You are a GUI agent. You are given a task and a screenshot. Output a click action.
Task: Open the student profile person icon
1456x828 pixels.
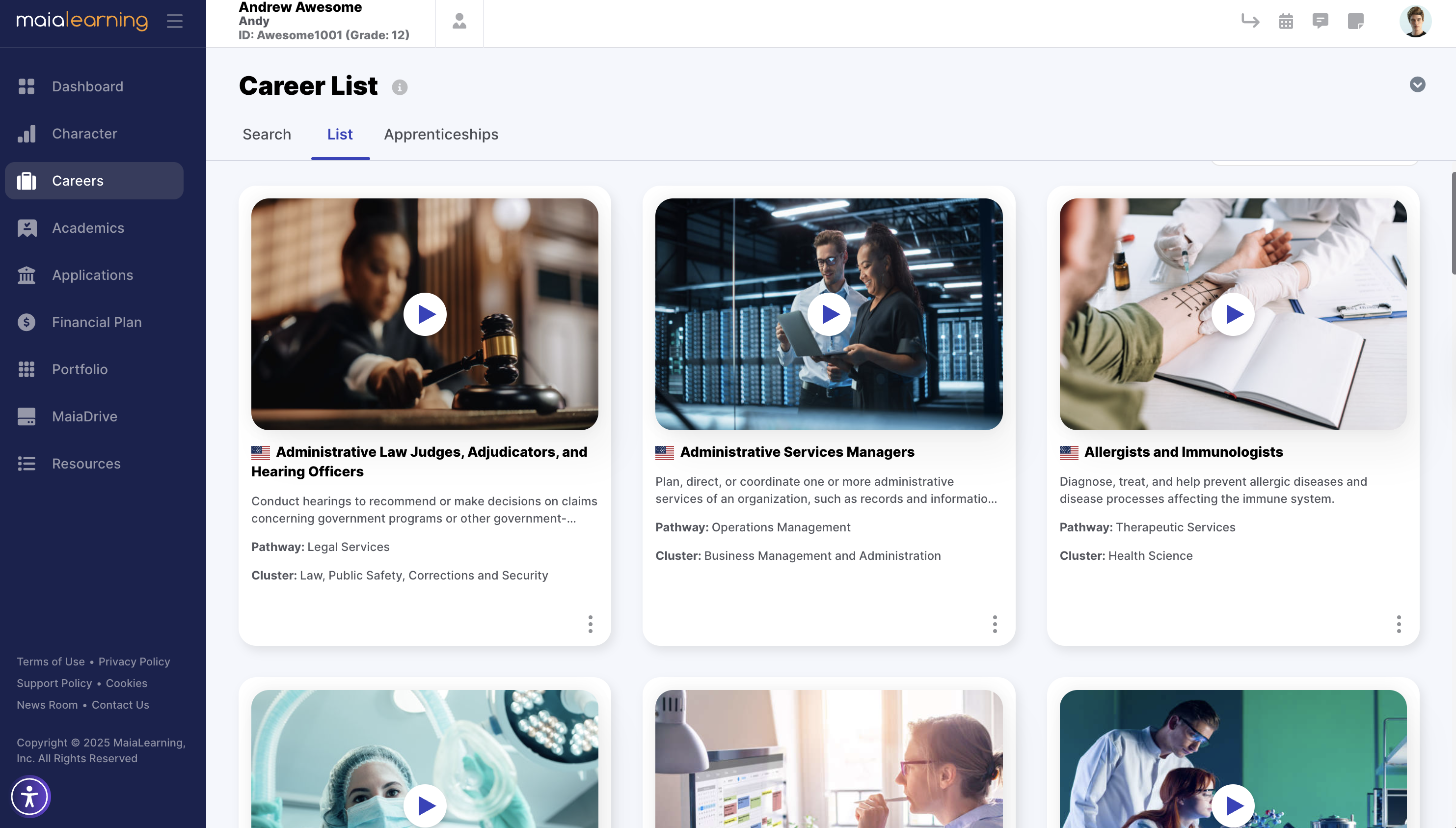click(x=459, y=22)
